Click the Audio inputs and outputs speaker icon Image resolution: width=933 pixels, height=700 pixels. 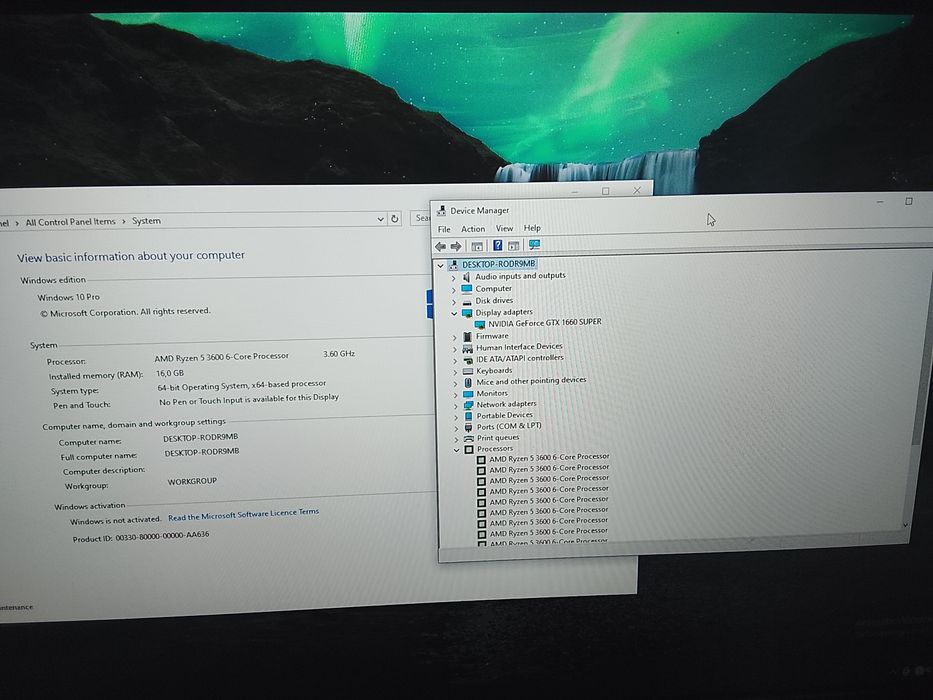pyautogui.click(x=466, y=277)
